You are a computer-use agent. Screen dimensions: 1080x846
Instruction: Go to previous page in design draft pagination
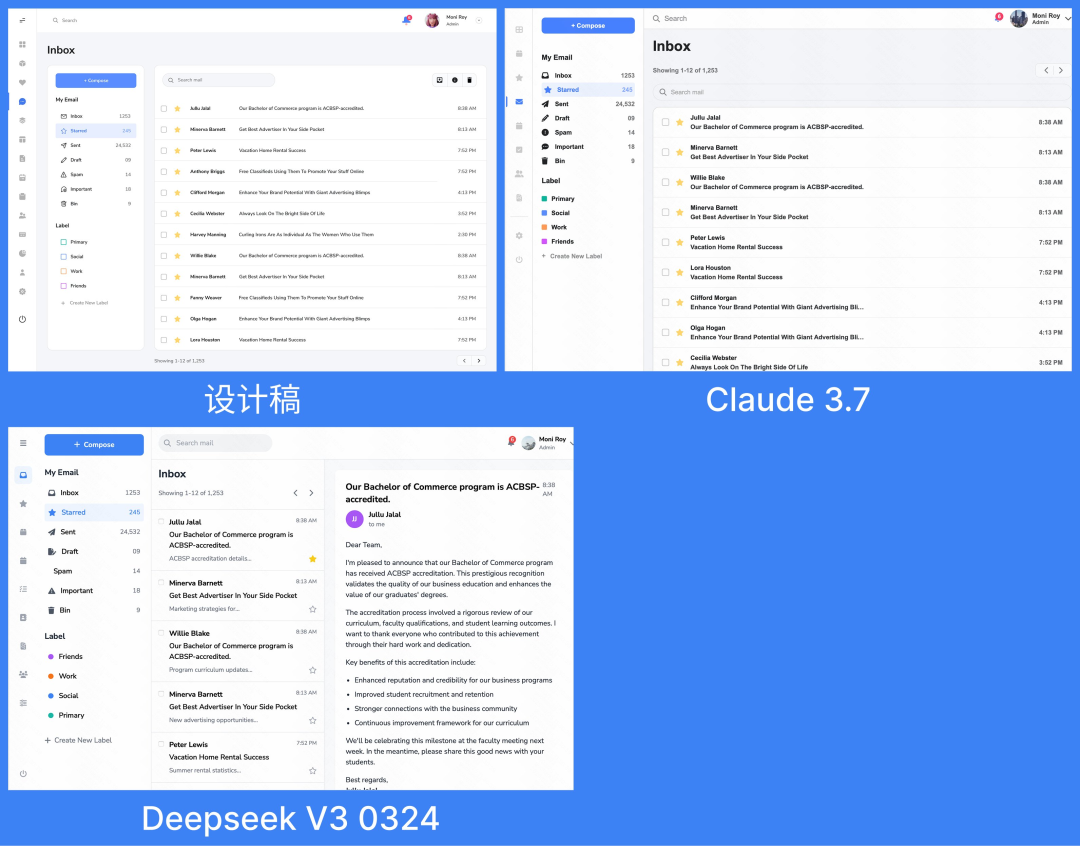click(x=464, y=360)
